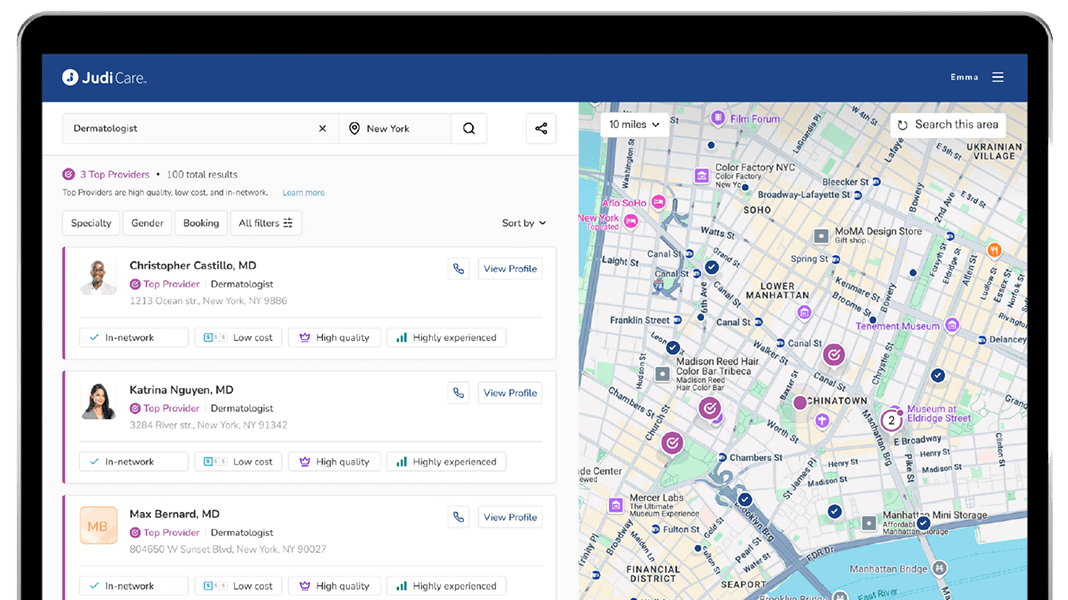Viewport: 1068px width, 600px height.
Task: Click In-network tag on Castillo card
Action: click(134, 337)
